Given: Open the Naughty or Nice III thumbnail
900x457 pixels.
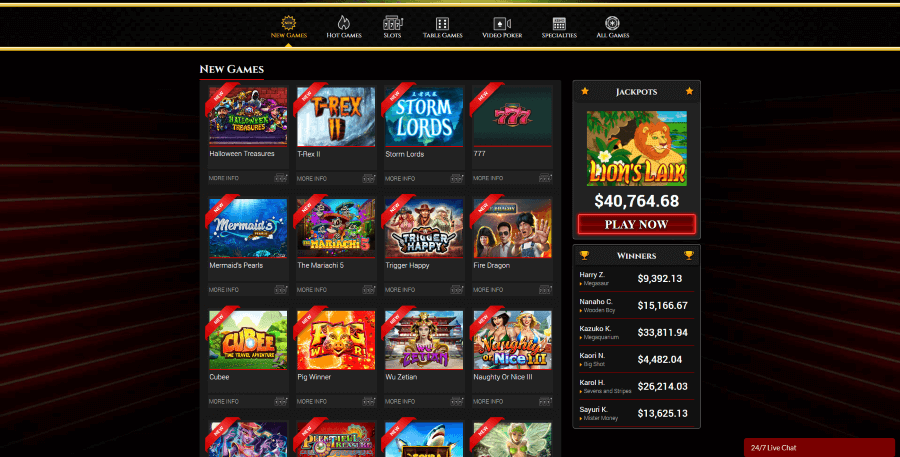Looking at the screenshot, I should pos(513,340).
